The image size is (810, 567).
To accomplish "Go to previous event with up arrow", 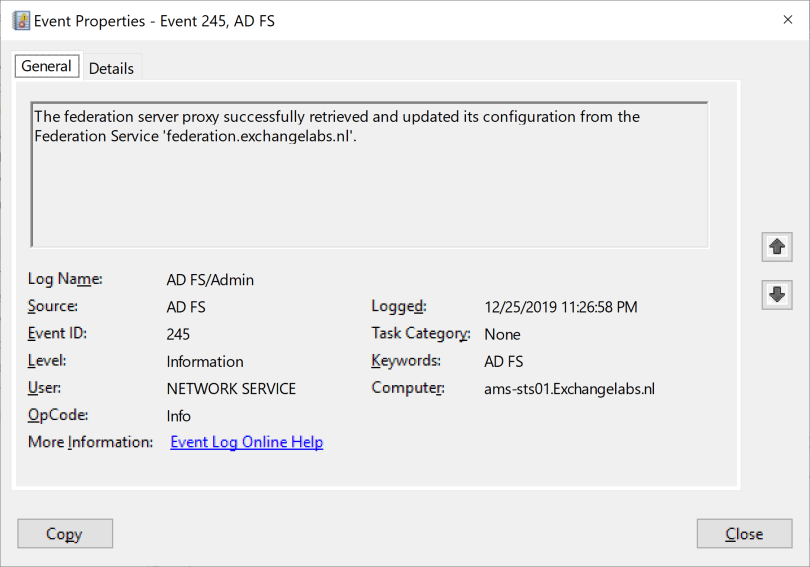I will click(776, 246).
